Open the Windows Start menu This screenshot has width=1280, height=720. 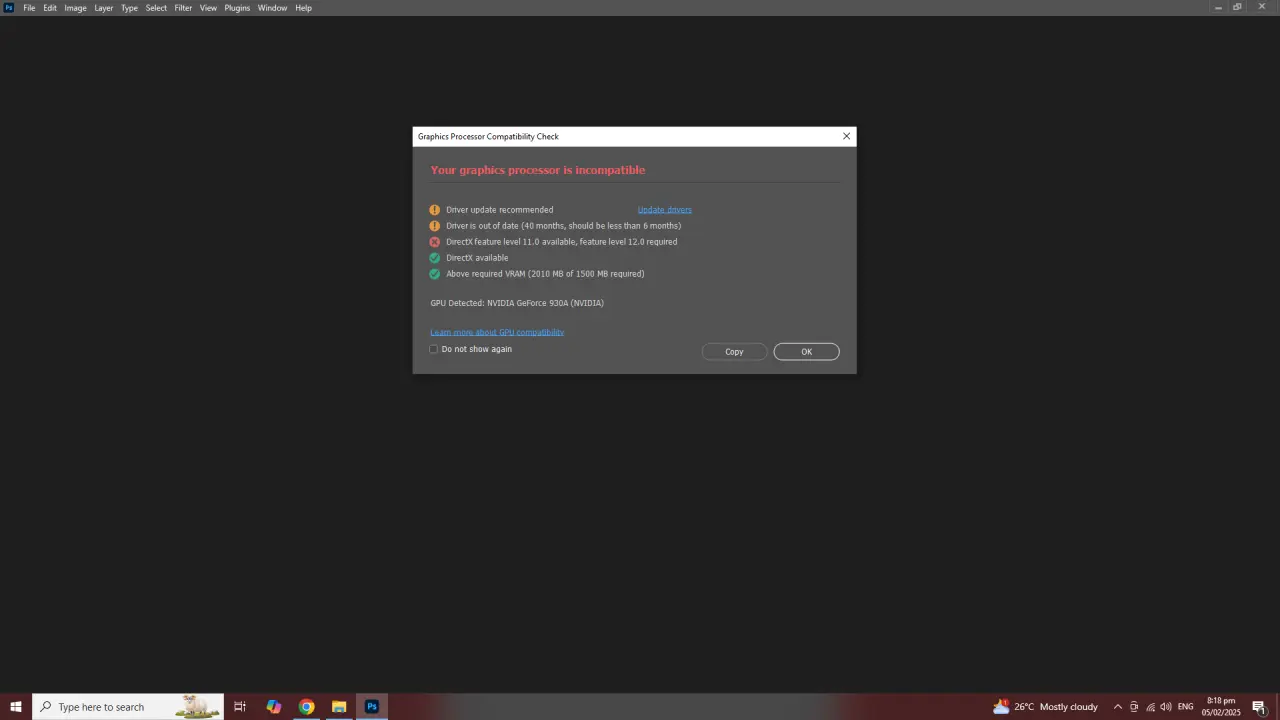(x=16, y=707)
